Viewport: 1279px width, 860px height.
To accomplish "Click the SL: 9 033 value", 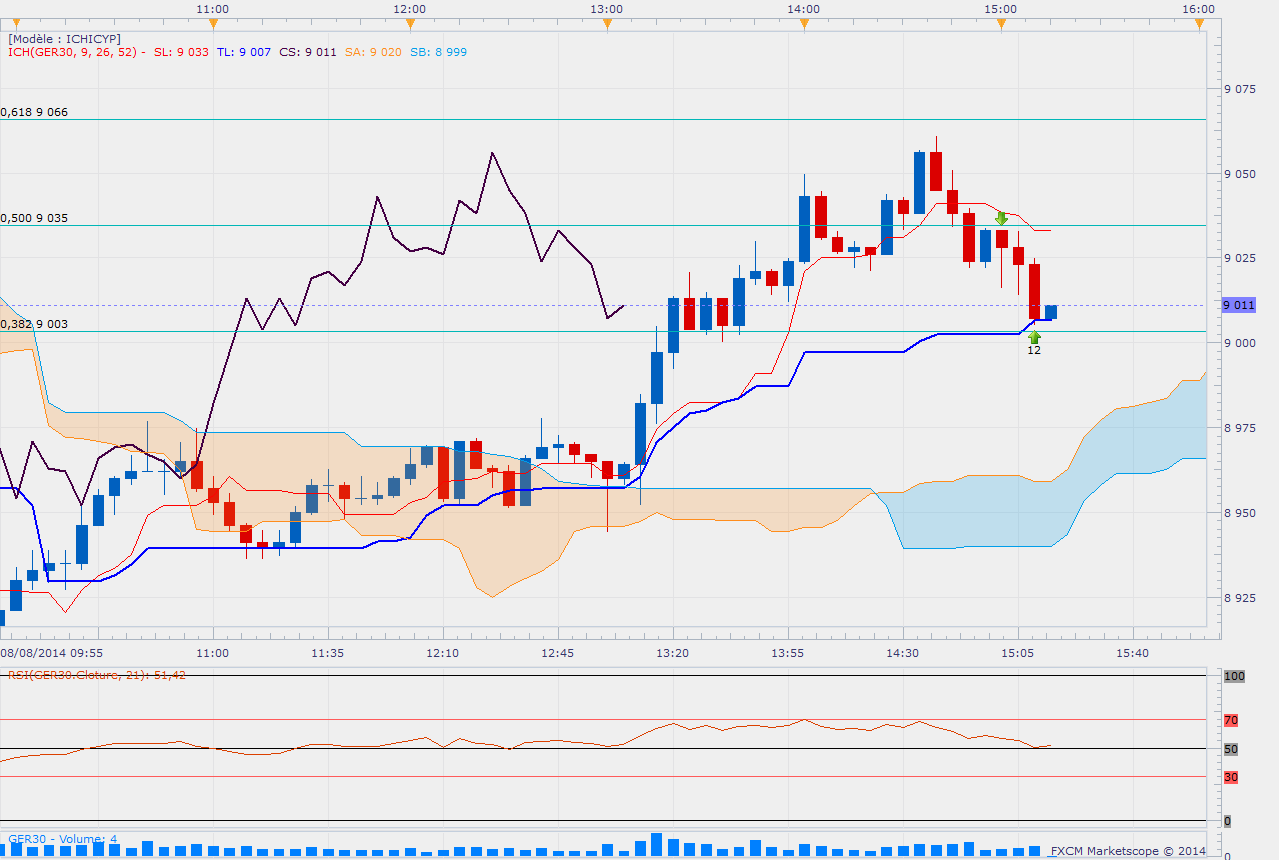I will (182, 52).
